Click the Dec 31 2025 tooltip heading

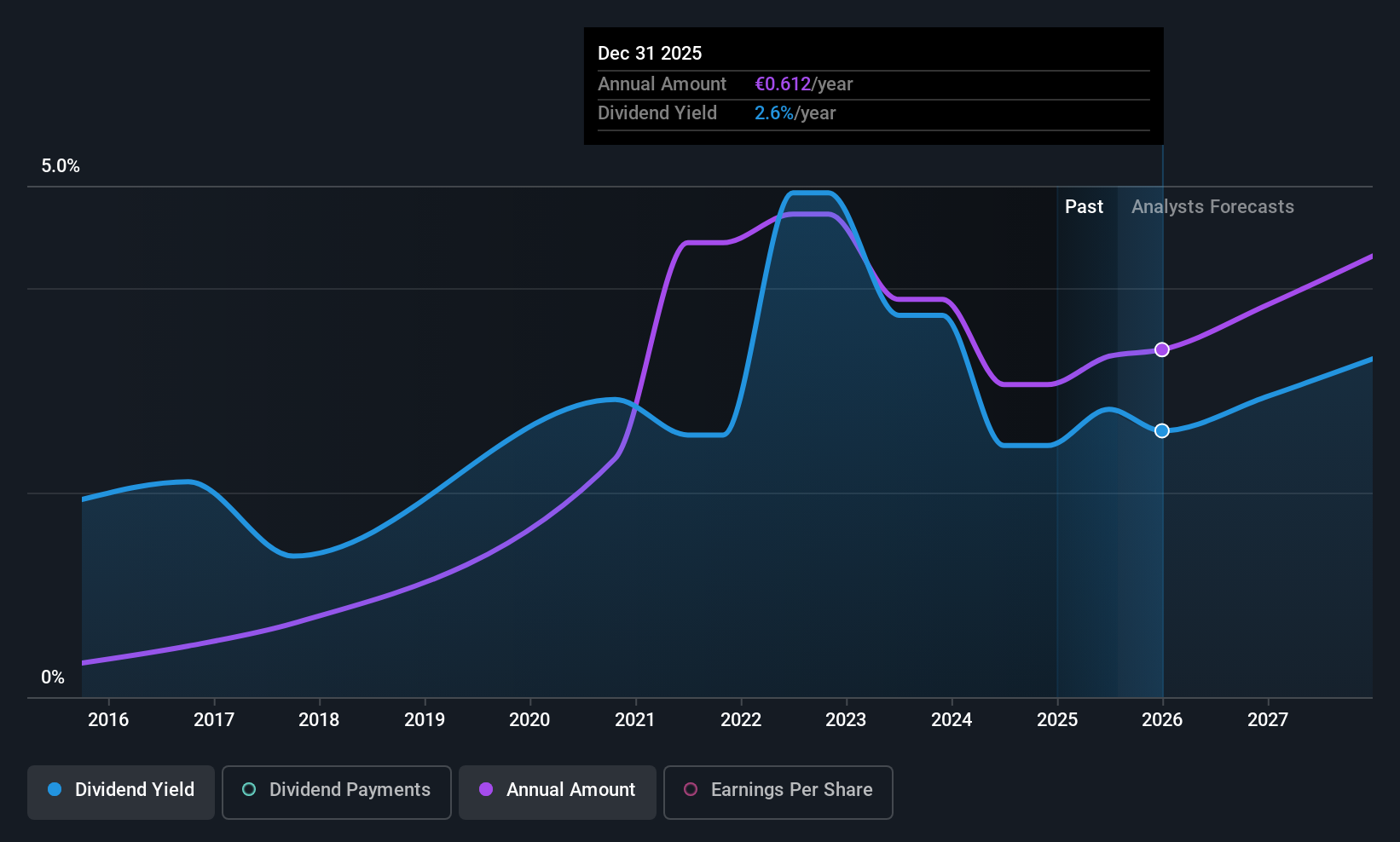650,53
